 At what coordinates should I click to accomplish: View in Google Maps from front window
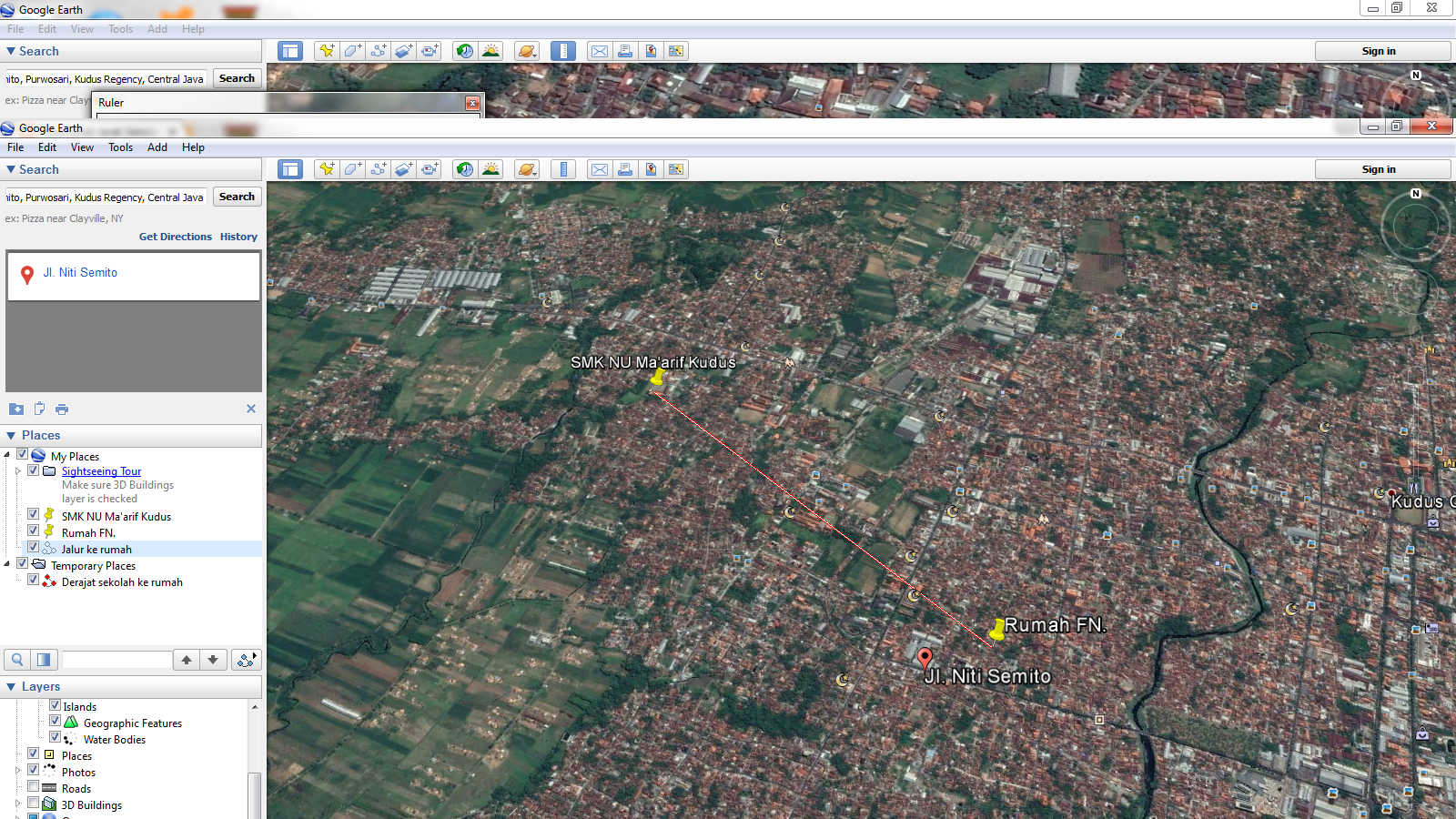pos(676,169)
